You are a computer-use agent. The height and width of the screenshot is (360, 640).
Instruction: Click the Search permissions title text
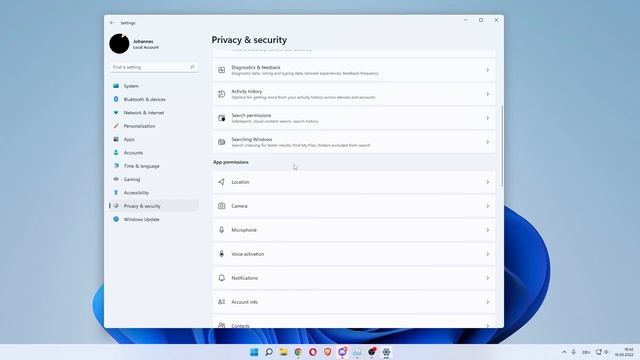click(x=251, y=116)
